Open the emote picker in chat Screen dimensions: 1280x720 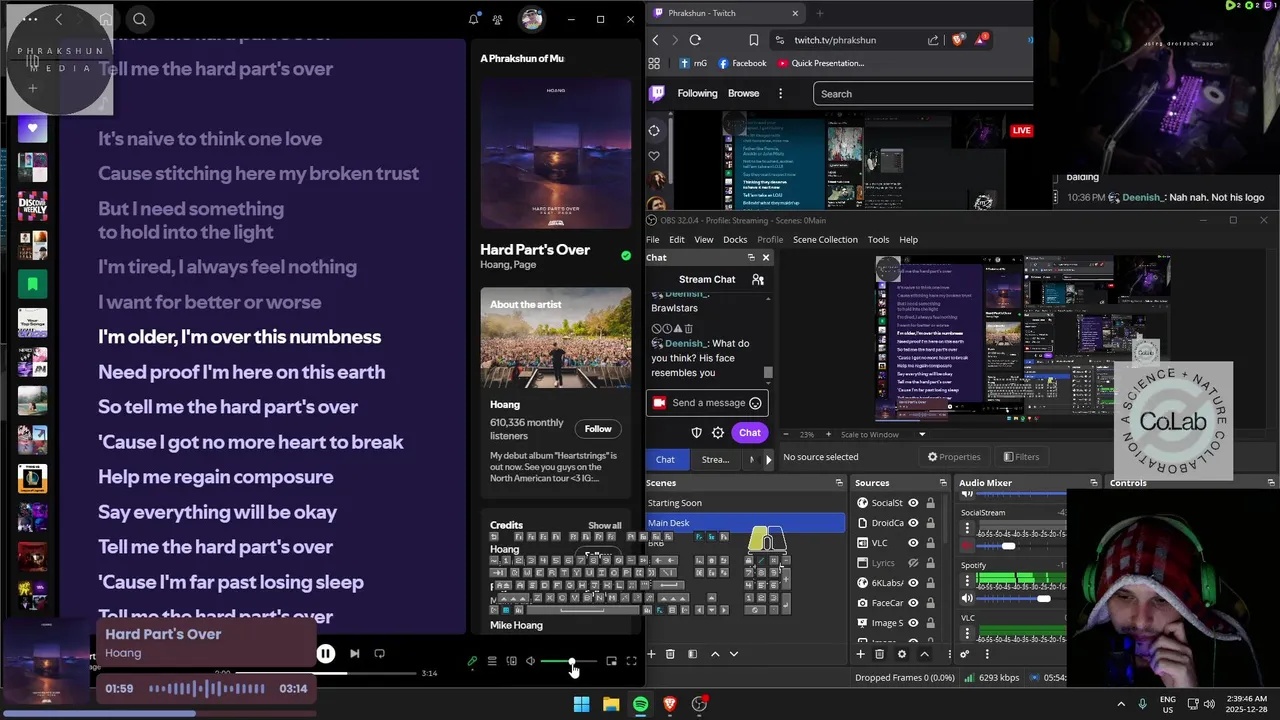755,403
